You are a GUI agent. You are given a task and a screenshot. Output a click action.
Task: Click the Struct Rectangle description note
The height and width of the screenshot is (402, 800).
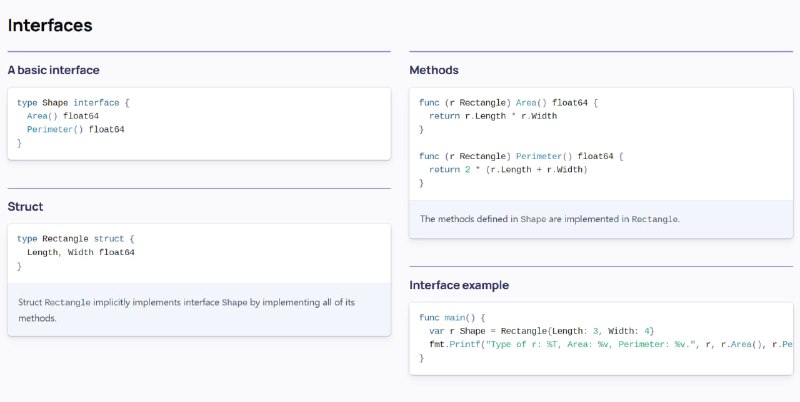199,310
